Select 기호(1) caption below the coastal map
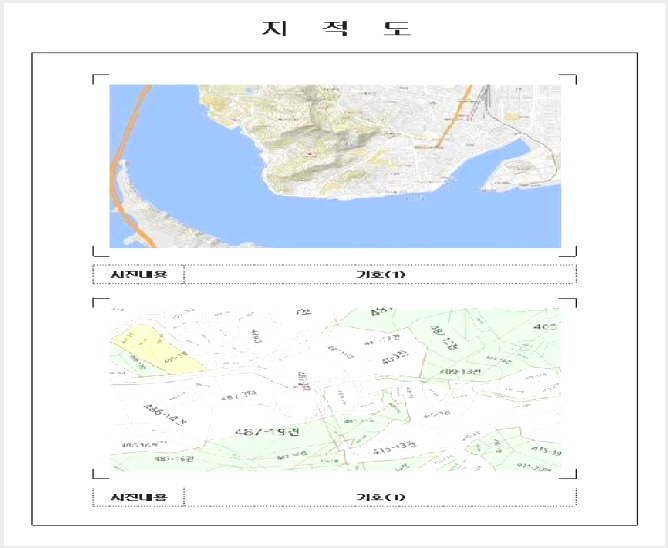 pos(380,274)
